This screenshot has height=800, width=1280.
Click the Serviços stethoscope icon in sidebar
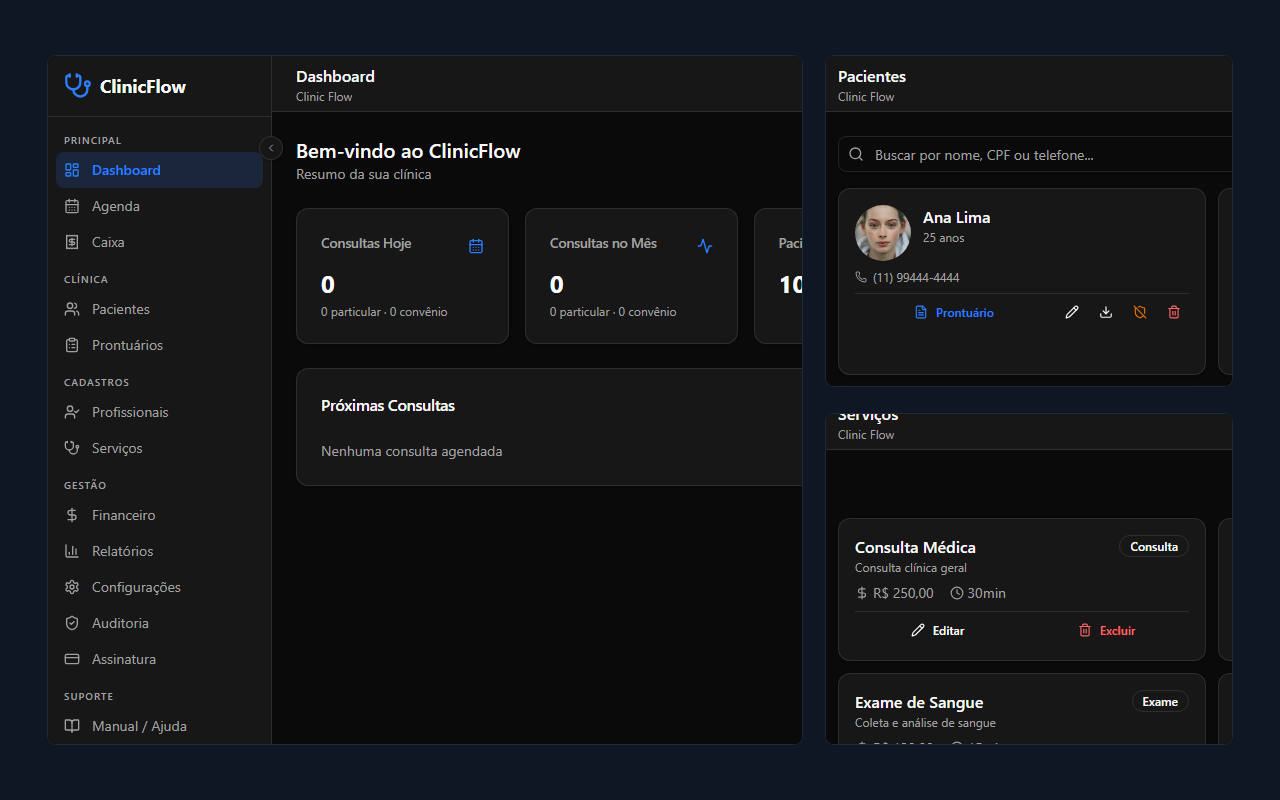coord(72,448)
